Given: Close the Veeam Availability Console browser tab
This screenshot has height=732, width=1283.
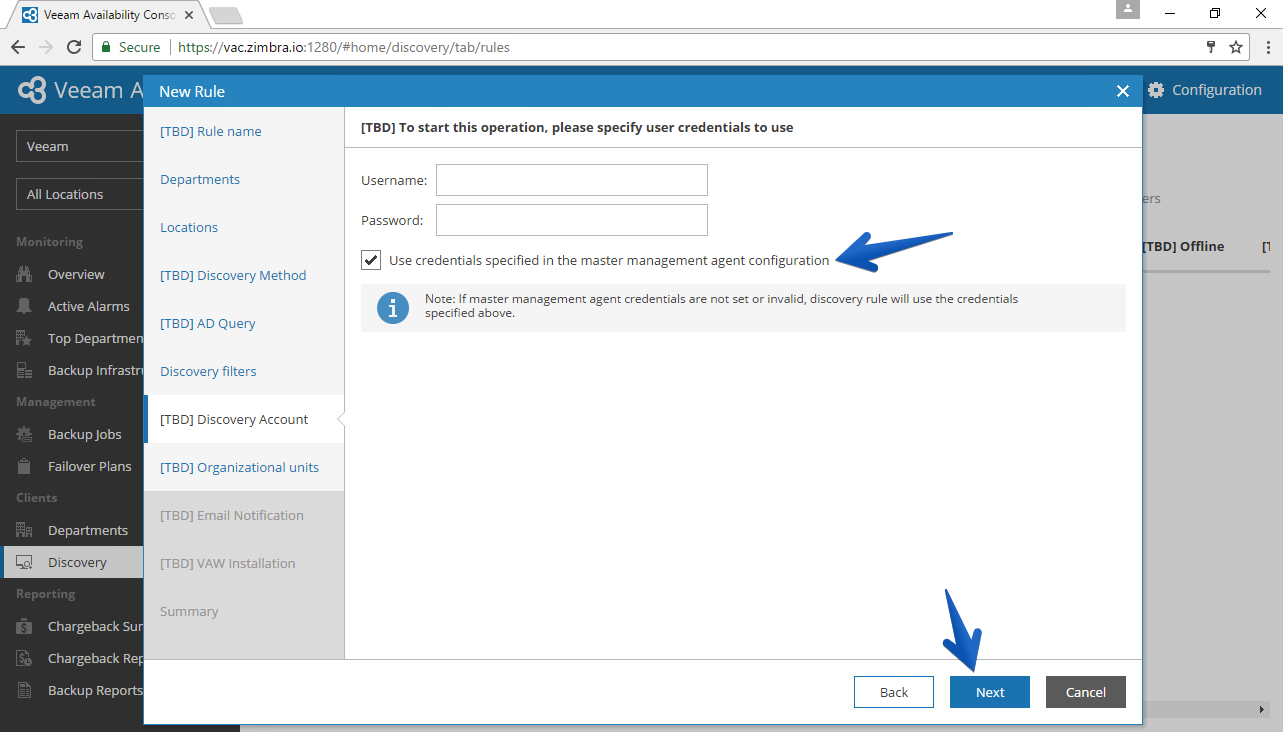Looking at the screenshot, I should tap(189, 16).
